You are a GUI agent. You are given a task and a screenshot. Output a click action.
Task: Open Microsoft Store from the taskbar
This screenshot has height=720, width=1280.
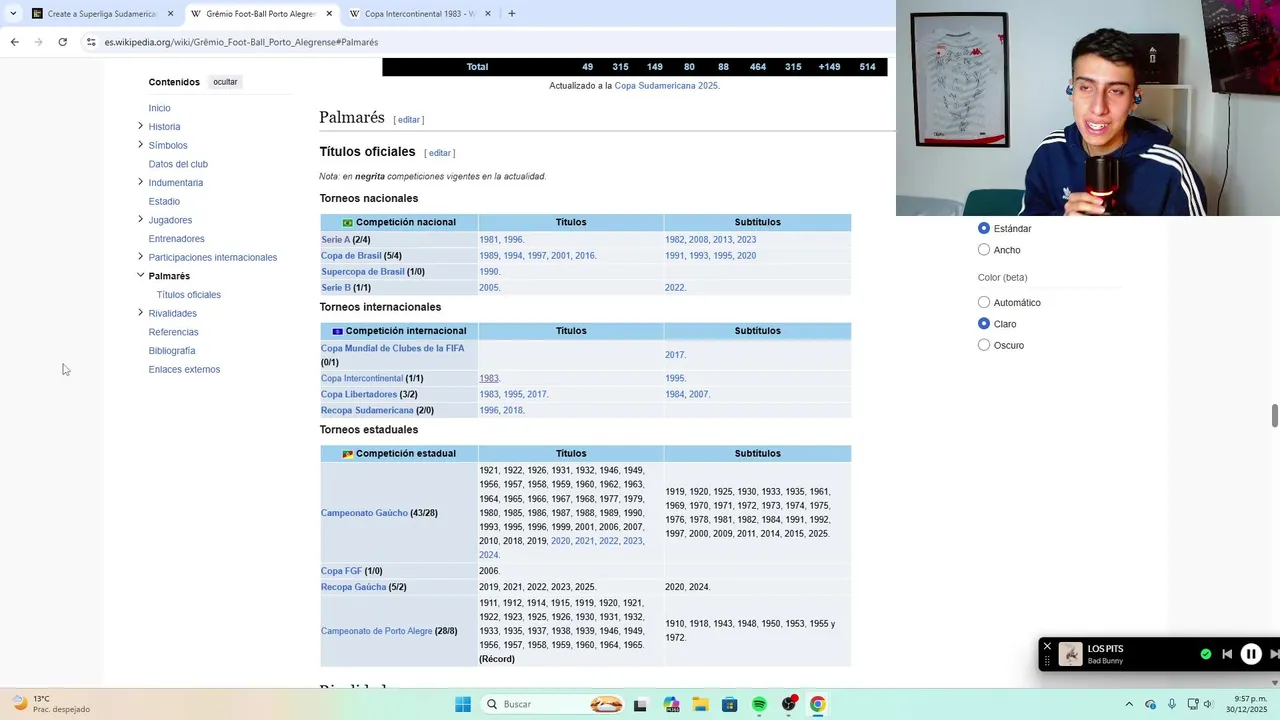coord(730,704)
